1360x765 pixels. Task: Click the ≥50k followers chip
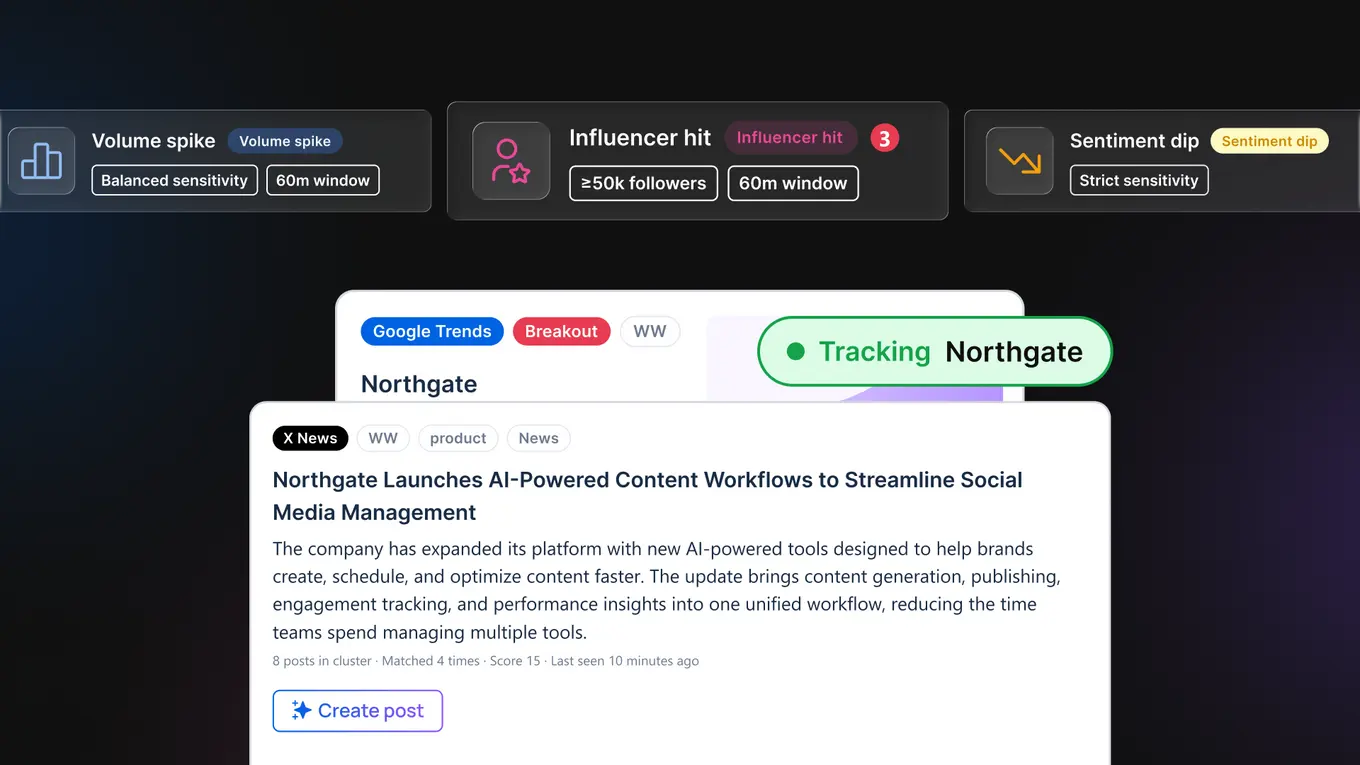[x=644, y=183]
